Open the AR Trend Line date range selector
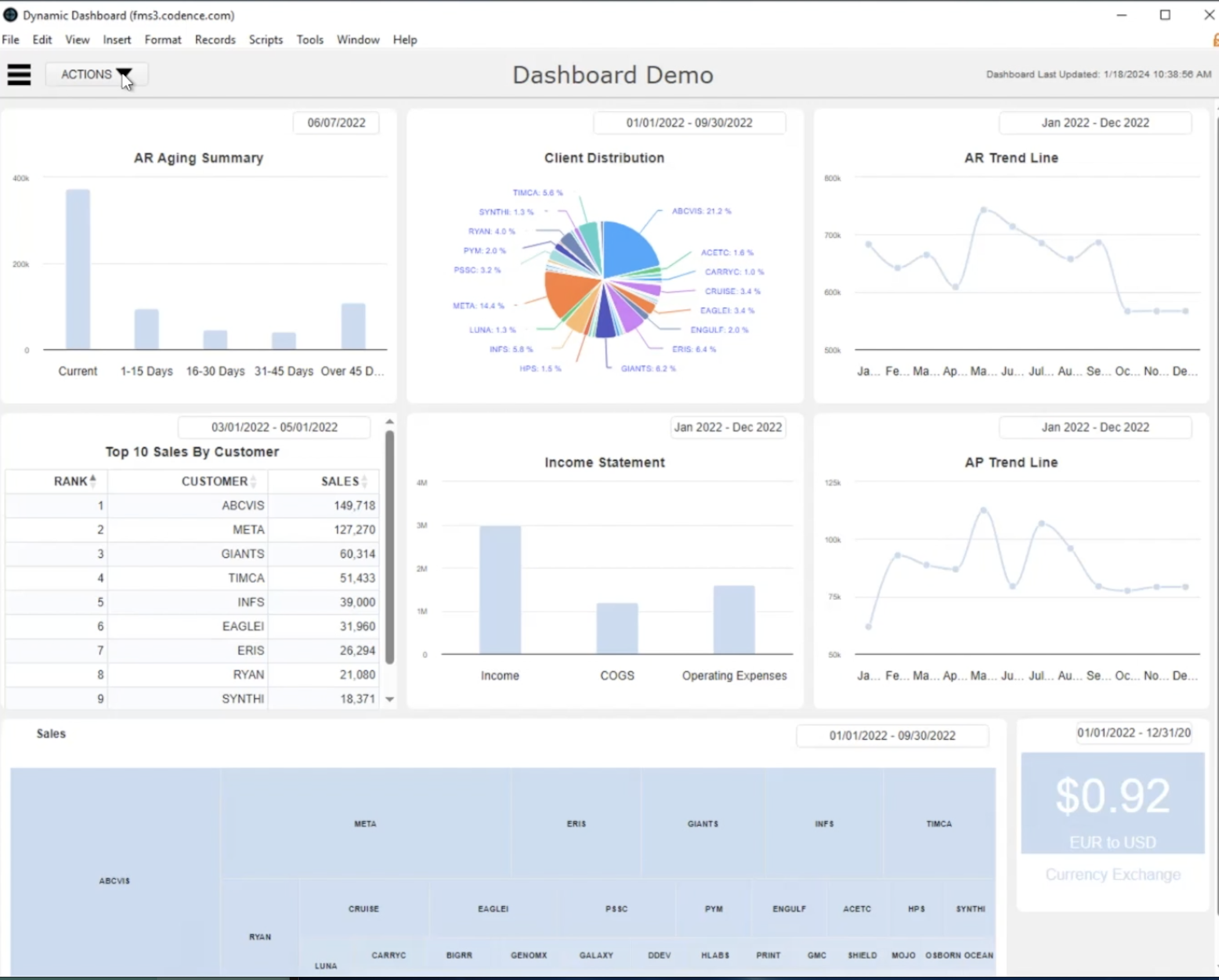This screenshot has height=980, width=1219. click(1095, 122)
